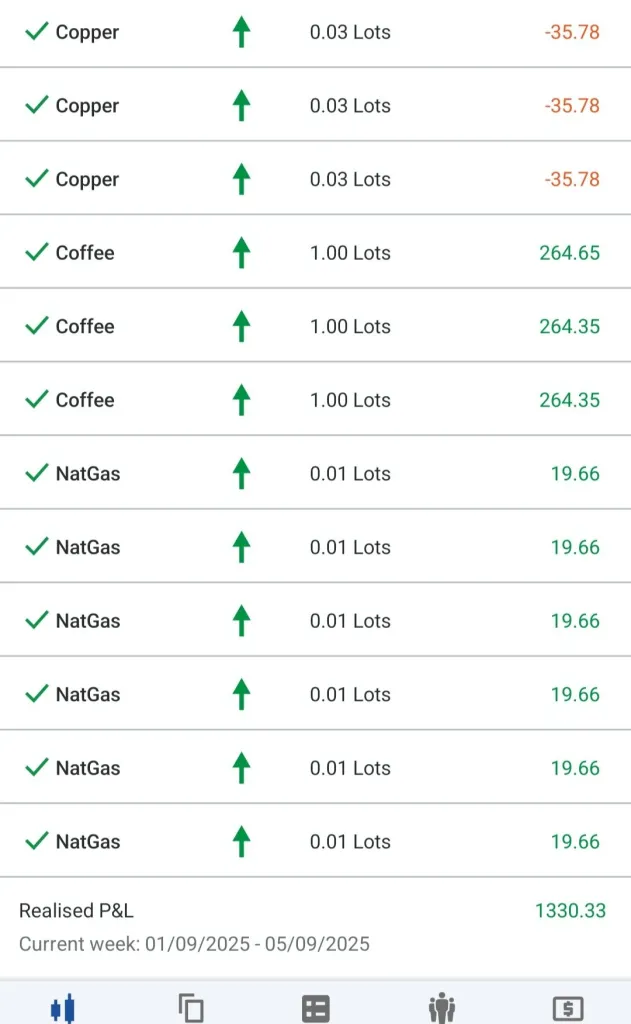Click the checkmark on the topmost Copper row
Image resolution: width=631 pixels, height=1024 pixels.
click(37, 32)
